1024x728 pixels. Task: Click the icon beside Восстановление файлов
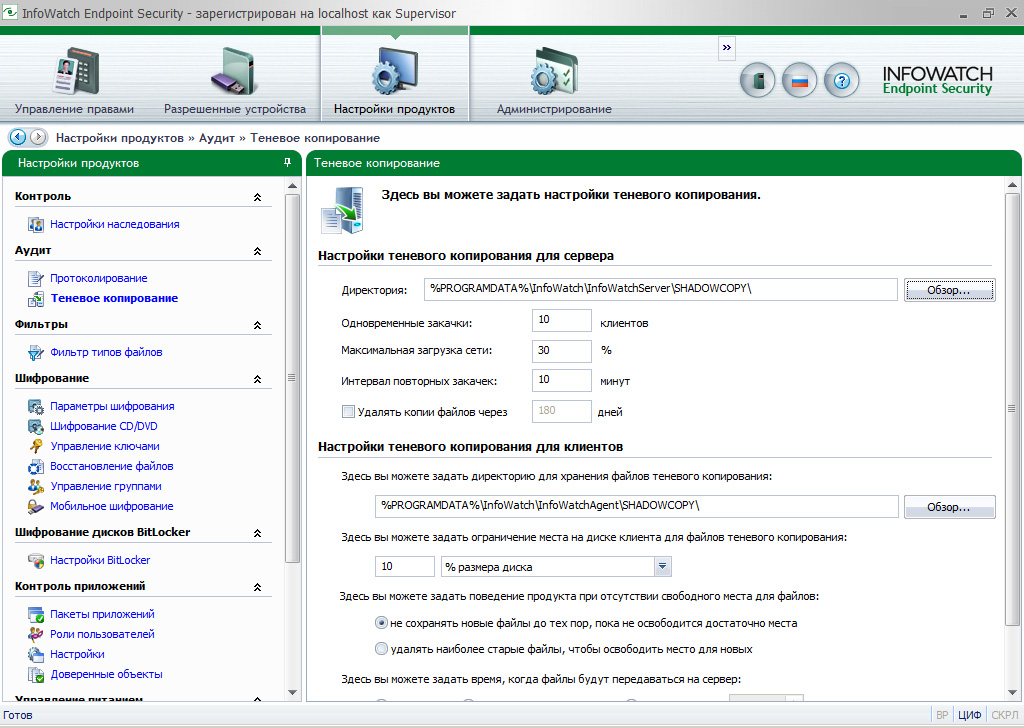coord(36,466)
